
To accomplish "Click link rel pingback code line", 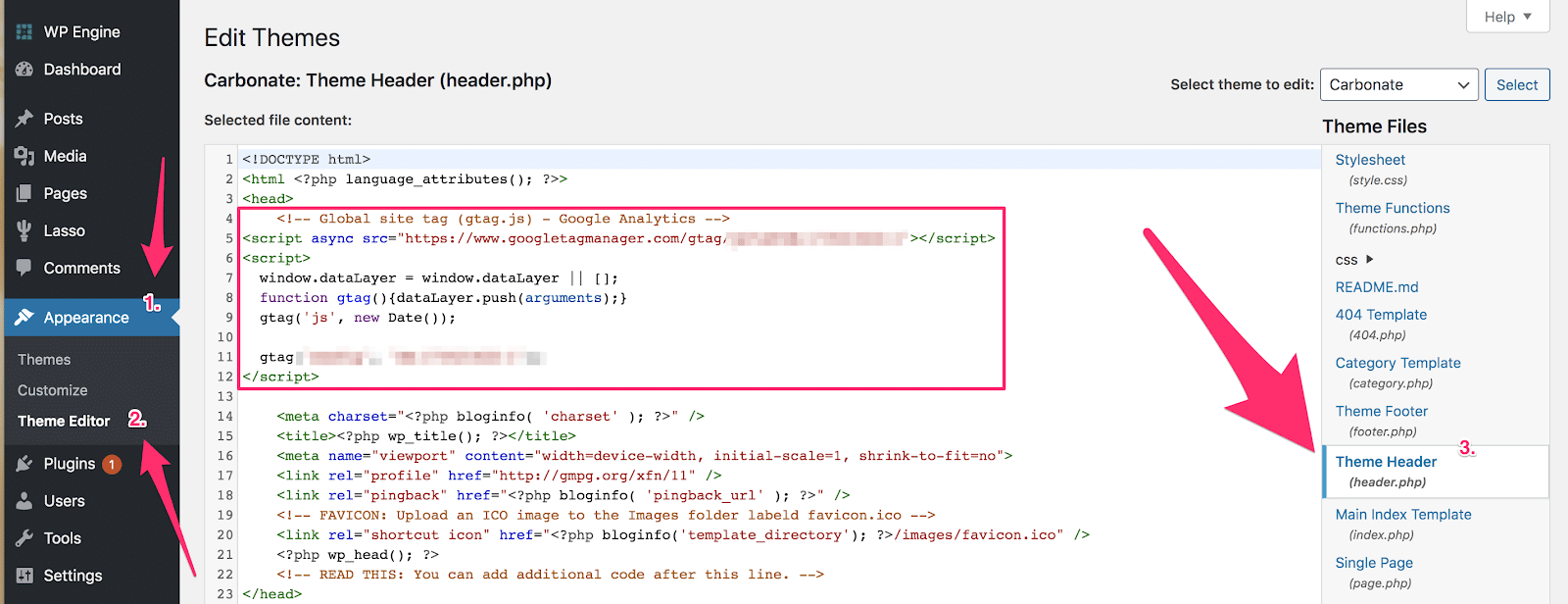I will tap(563, 495).
